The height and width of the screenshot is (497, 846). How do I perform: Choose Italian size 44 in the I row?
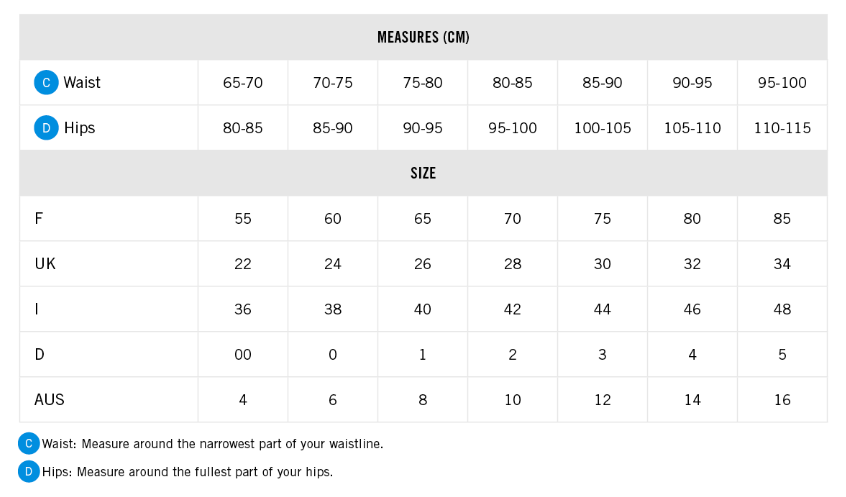tap(602, 309)
